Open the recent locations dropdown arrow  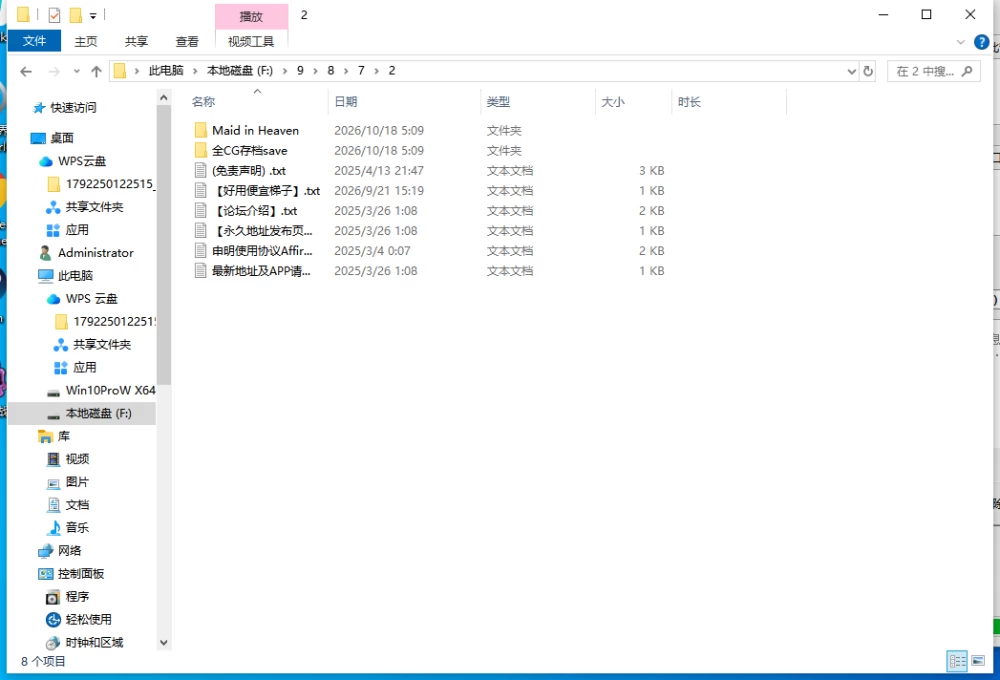(77, 71)
